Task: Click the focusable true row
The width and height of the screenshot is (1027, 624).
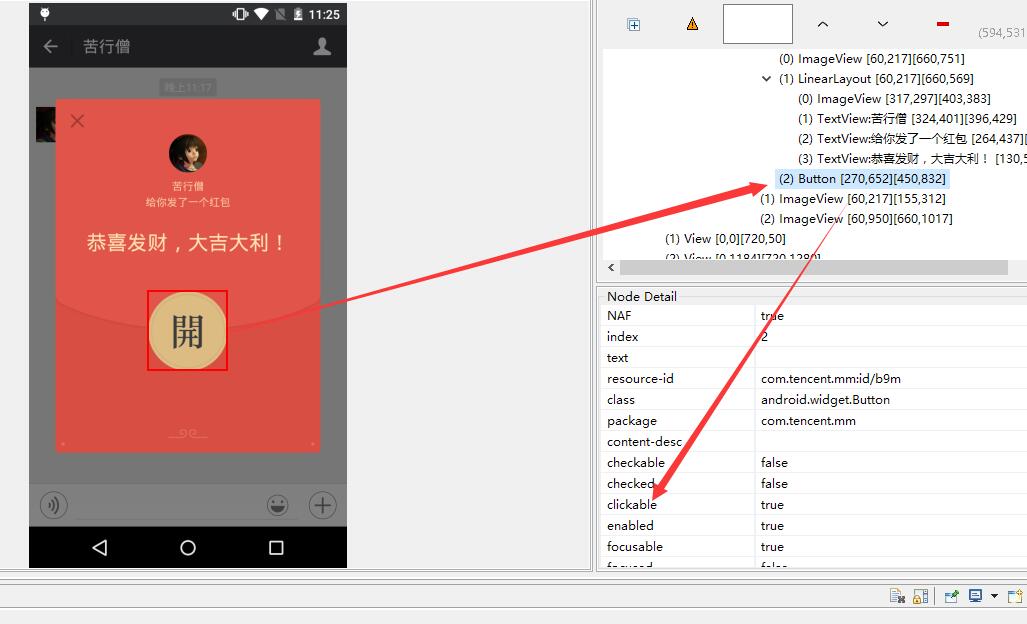Action: click(x=813, y=546)
